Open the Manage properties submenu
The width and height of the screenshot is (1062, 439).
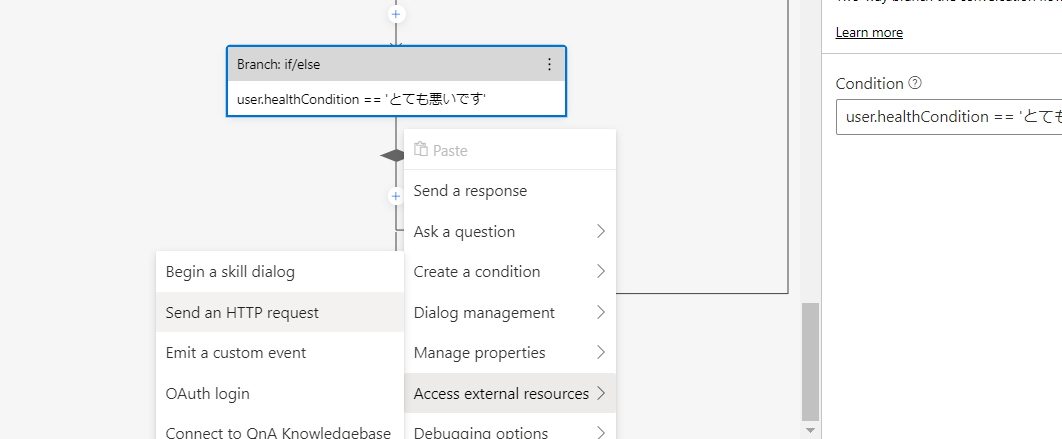509,353
